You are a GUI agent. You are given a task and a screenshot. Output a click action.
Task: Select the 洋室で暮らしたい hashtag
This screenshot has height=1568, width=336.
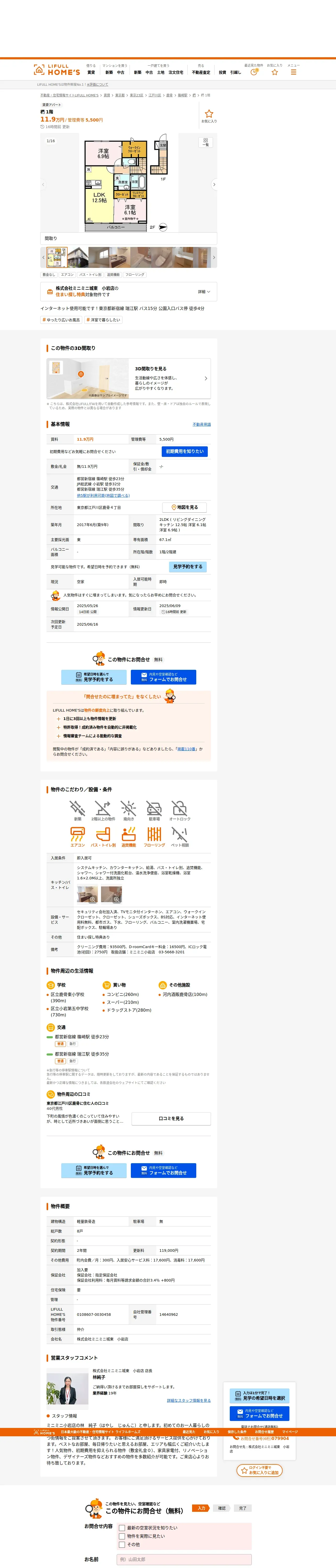[103, 320]
